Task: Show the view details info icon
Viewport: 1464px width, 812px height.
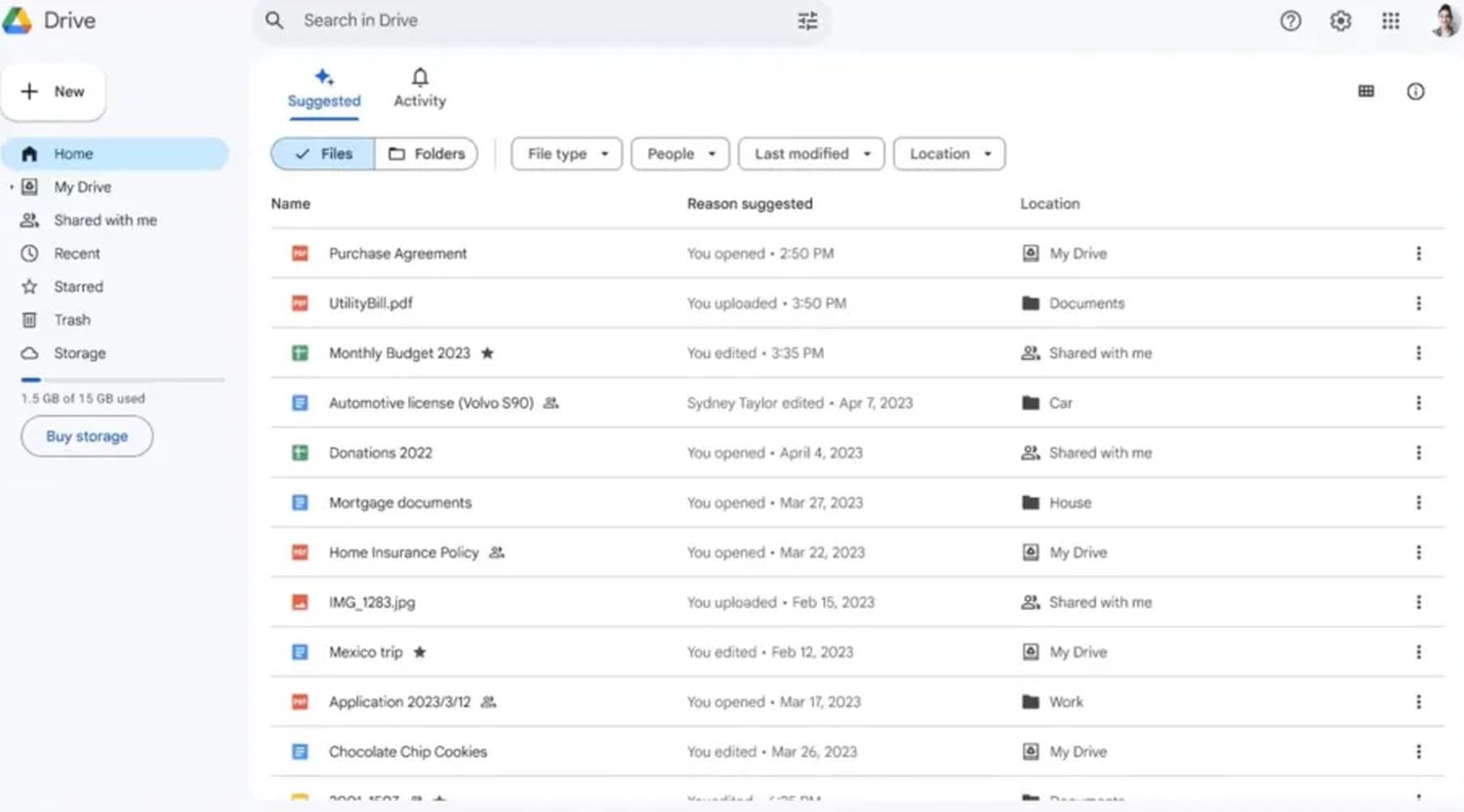Action: pos(1415,92)
